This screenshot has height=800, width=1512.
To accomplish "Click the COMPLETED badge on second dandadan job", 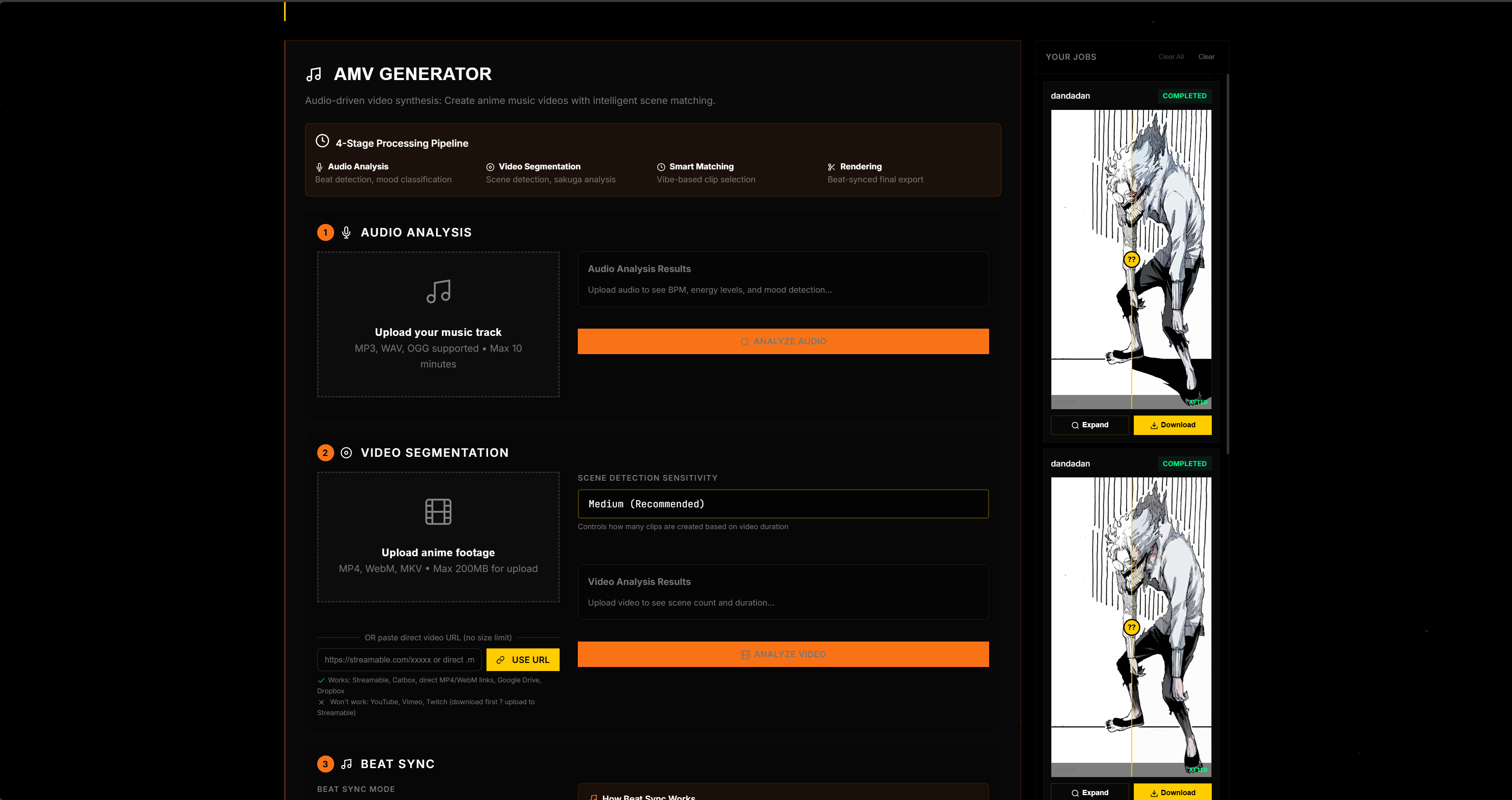I will [1184, 463].
